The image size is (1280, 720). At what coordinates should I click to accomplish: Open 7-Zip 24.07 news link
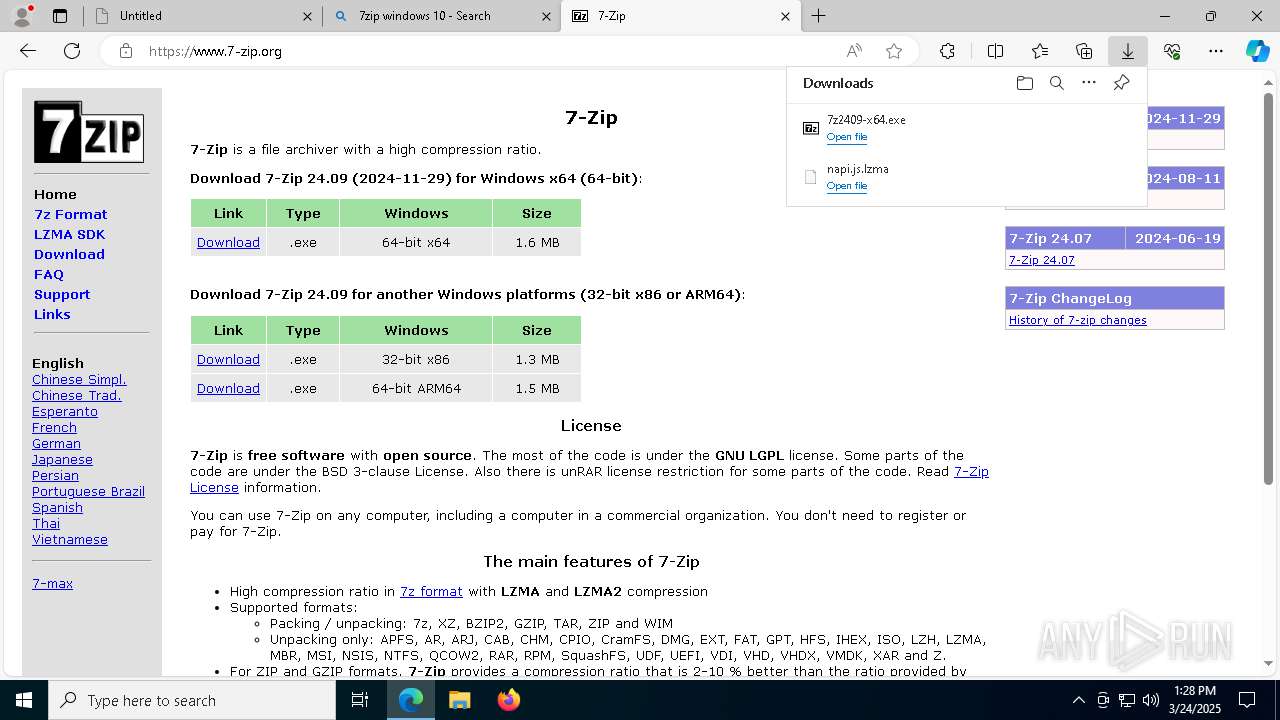[1041, 260]
